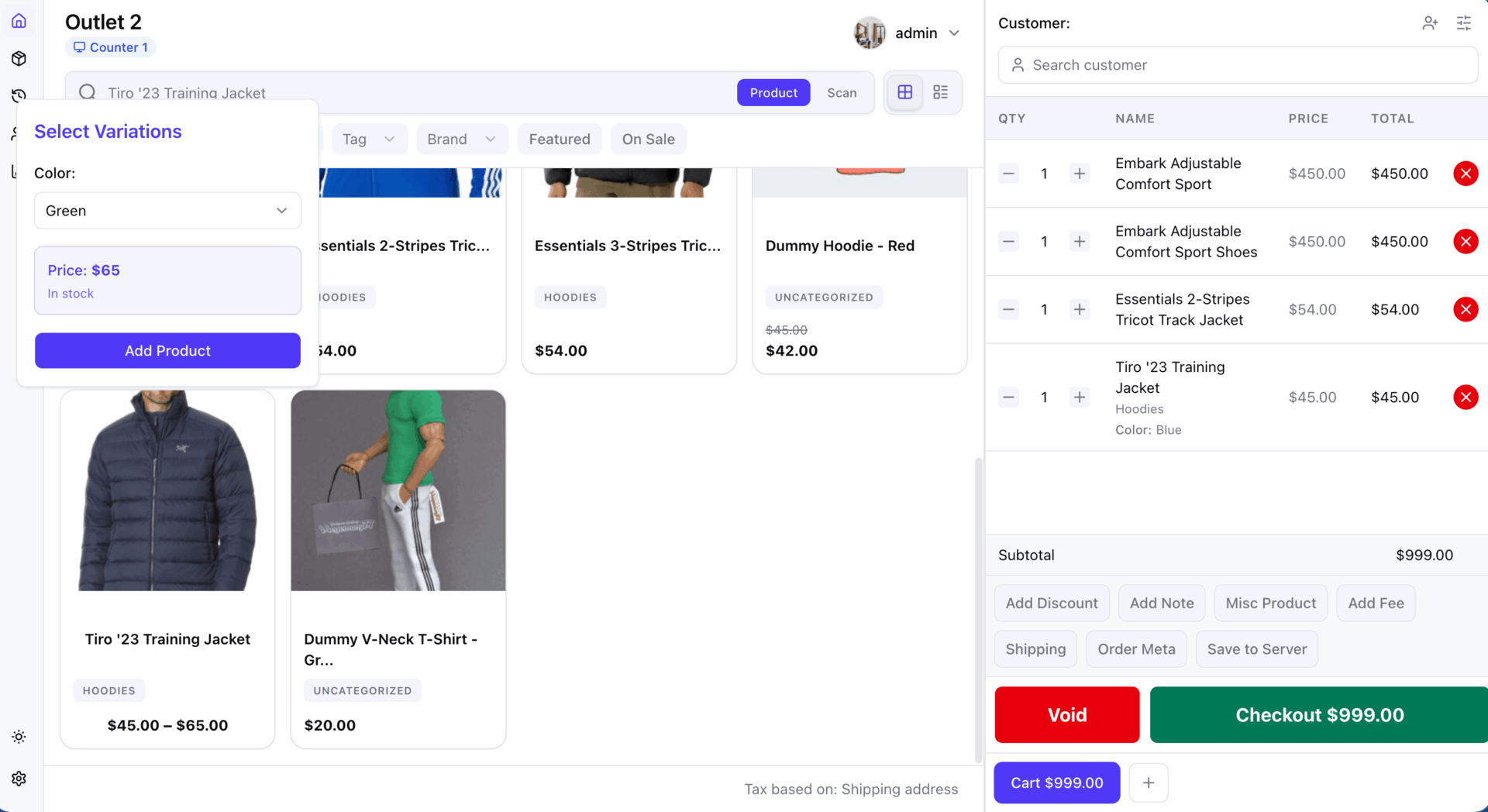Open cart settings sliders icon
The image size is (1488, 812).
(1464, 23)
